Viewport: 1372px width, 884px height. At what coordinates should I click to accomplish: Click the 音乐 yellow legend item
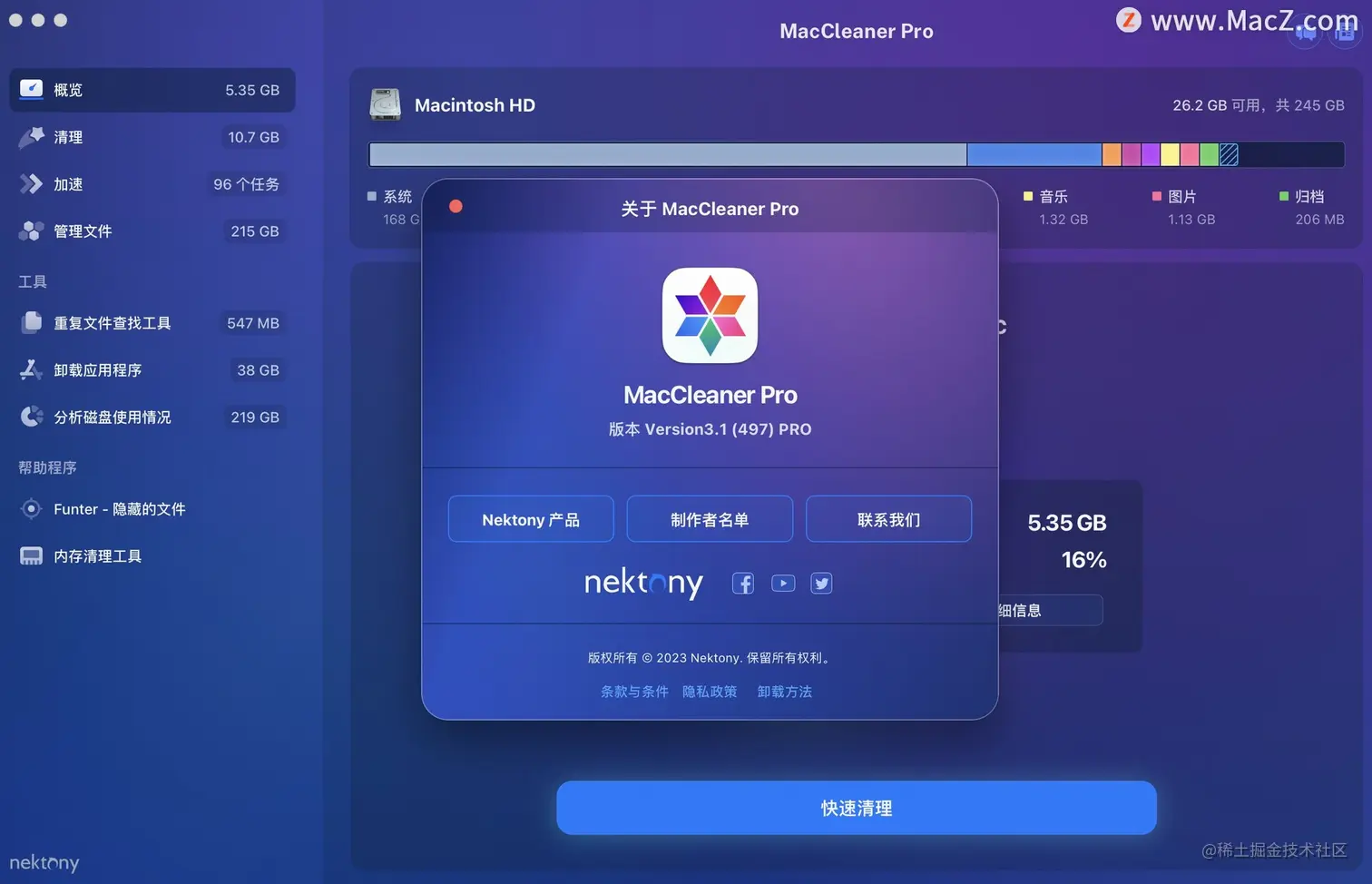[x=1054, y=207]
